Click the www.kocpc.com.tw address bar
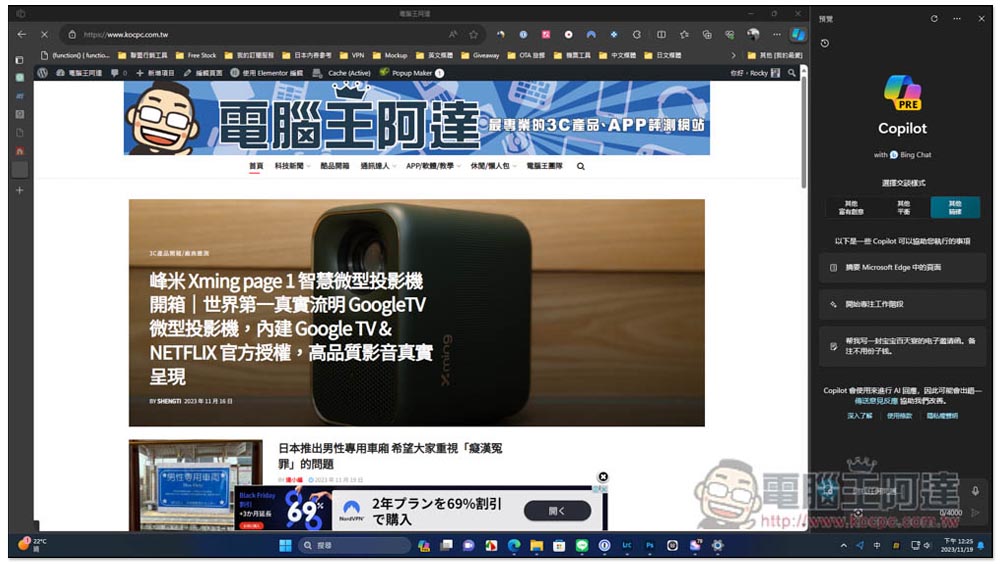 click(255, 34)
